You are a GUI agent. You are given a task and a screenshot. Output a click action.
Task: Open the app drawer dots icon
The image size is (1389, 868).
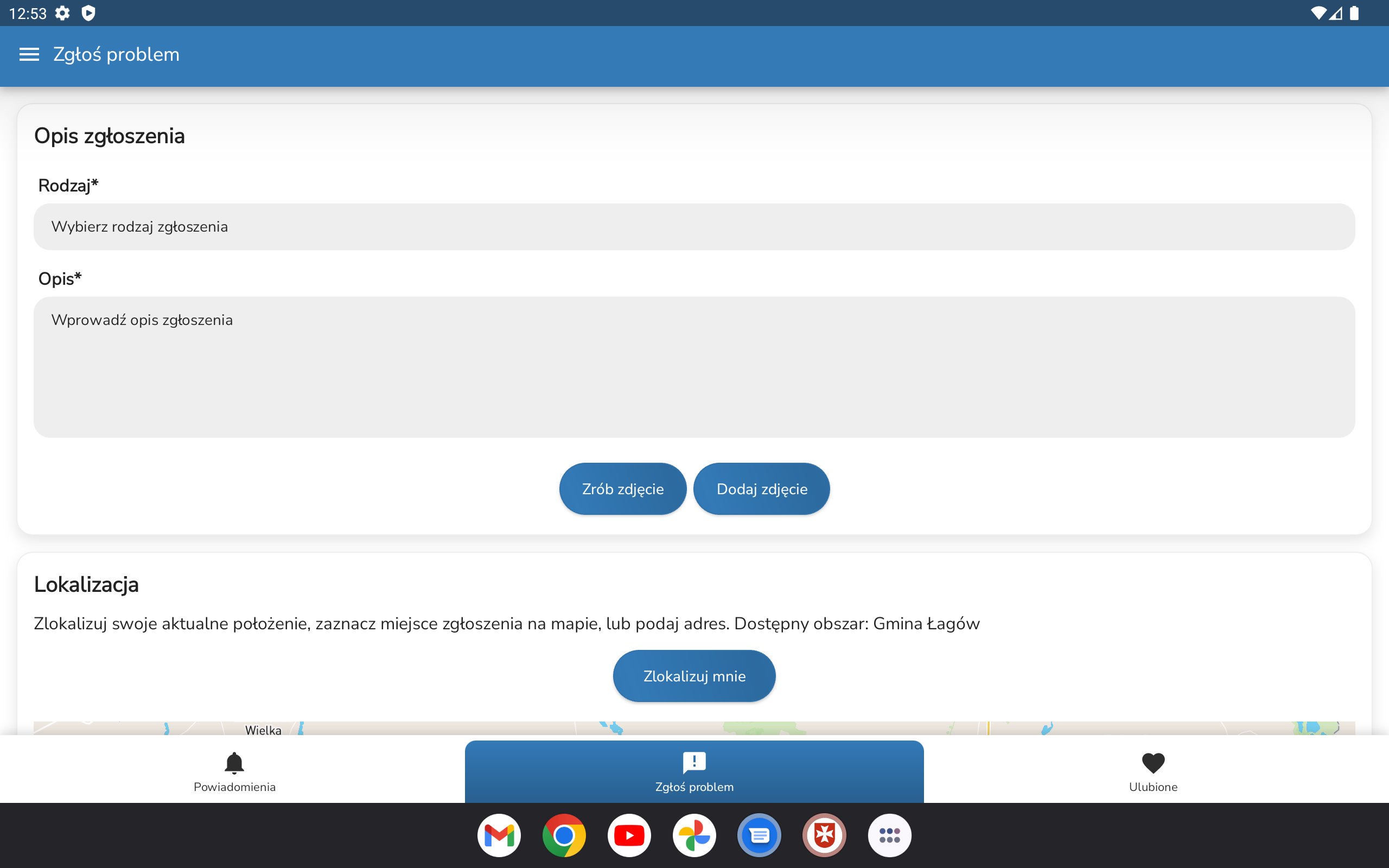[889, 835]
